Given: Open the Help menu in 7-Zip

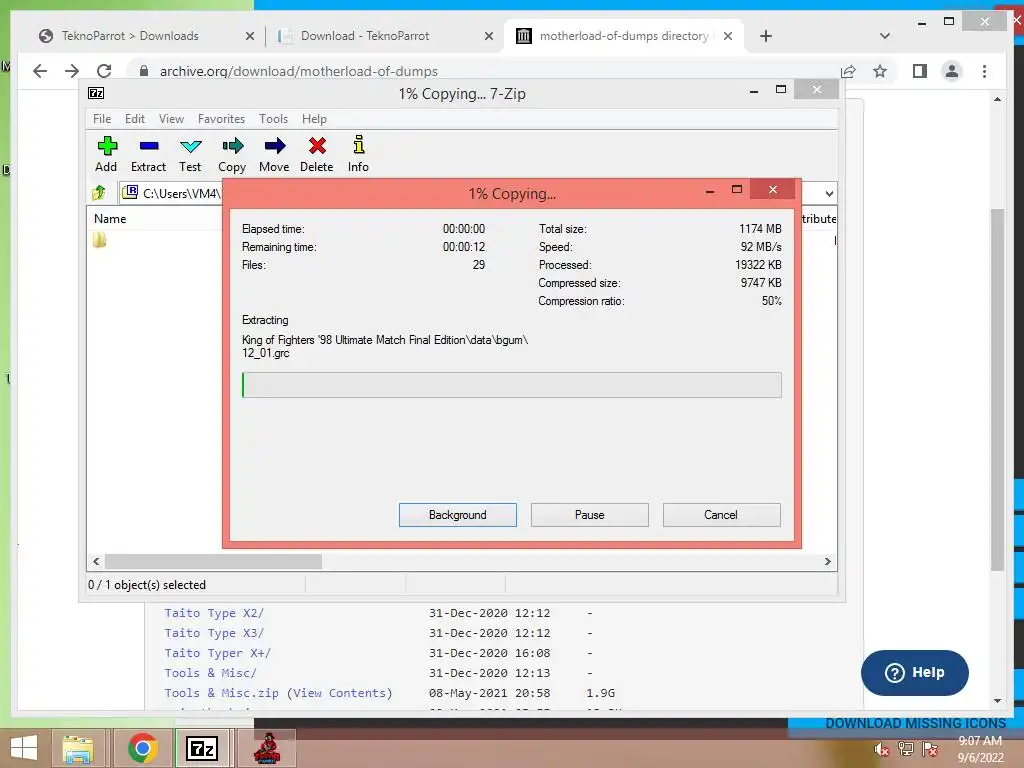Looking at the screenshot, I should click(x=314, y=119).
